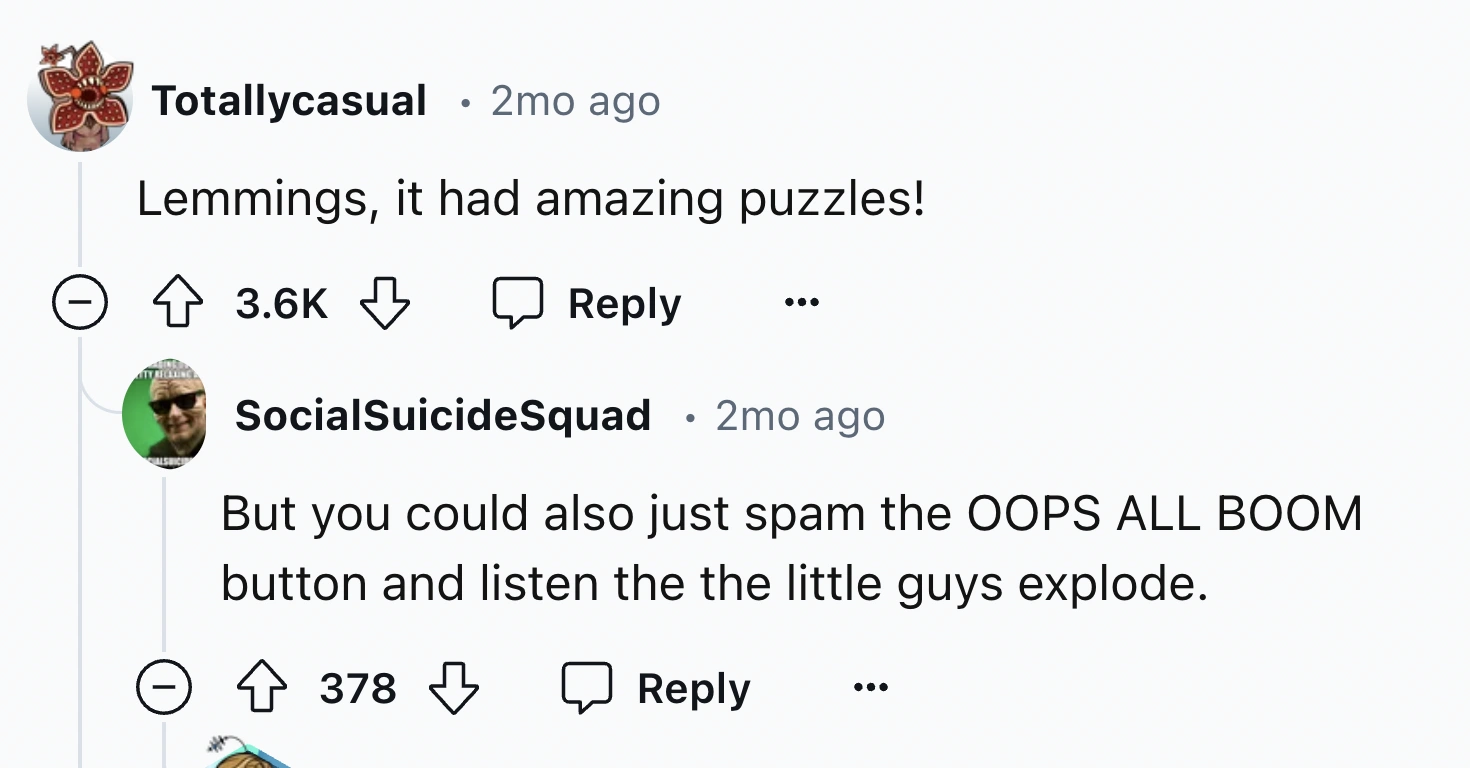
Task: Collapse the Totallycasual comment thread
Action: 80,304
